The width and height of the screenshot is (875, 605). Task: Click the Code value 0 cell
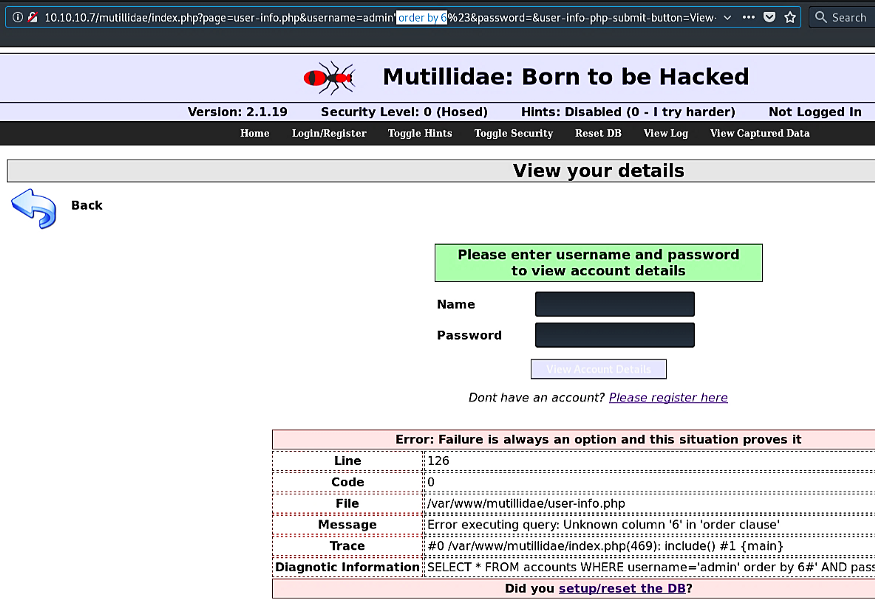click(x=431, y=482)
